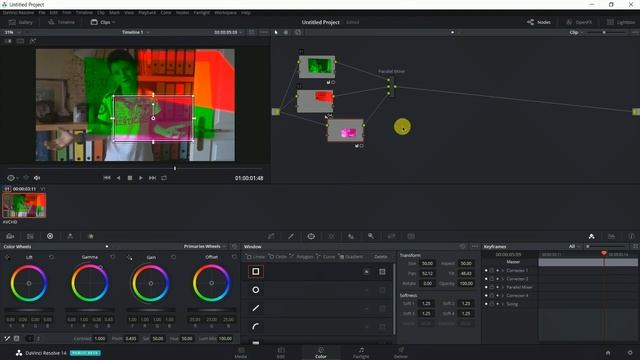The image size is (640, 360).
Task: Reset the Gain color wheel
Action: click(173, 257)
